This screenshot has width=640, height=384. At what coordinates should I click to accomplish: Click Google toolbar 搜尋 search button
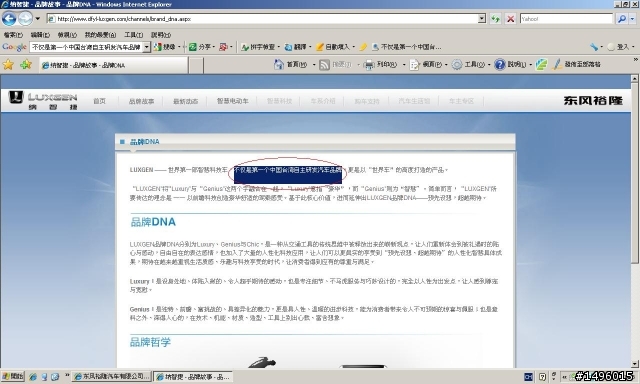click(x=164, y=47)
